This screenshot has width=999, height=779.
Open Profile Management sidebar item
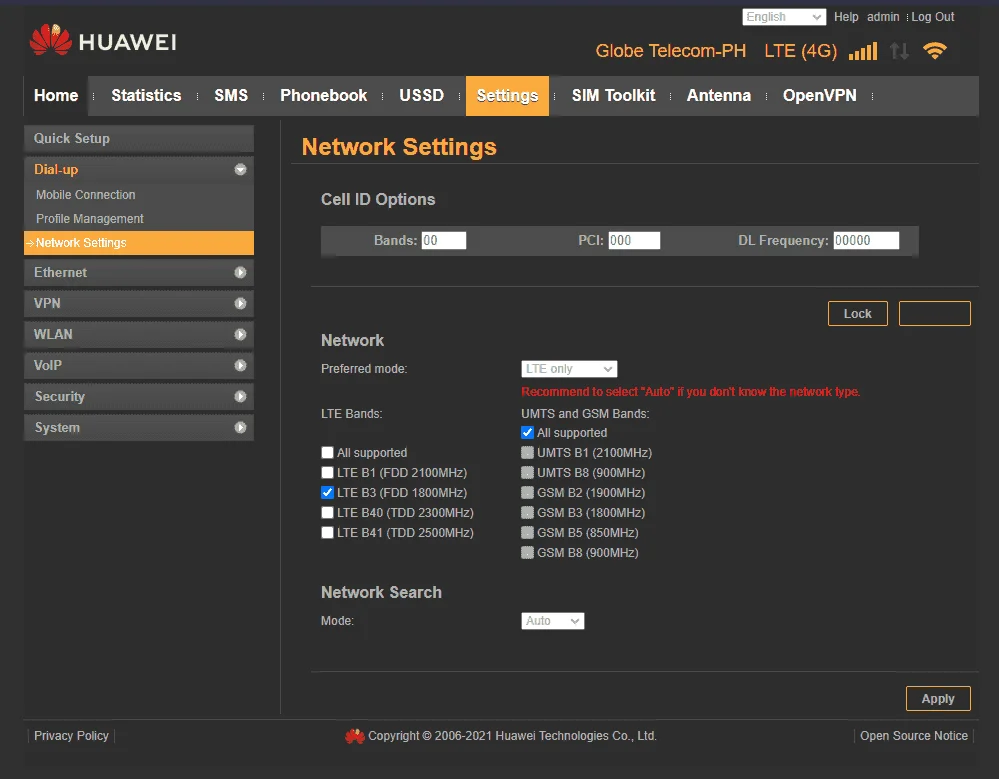(x=90, y=218)
